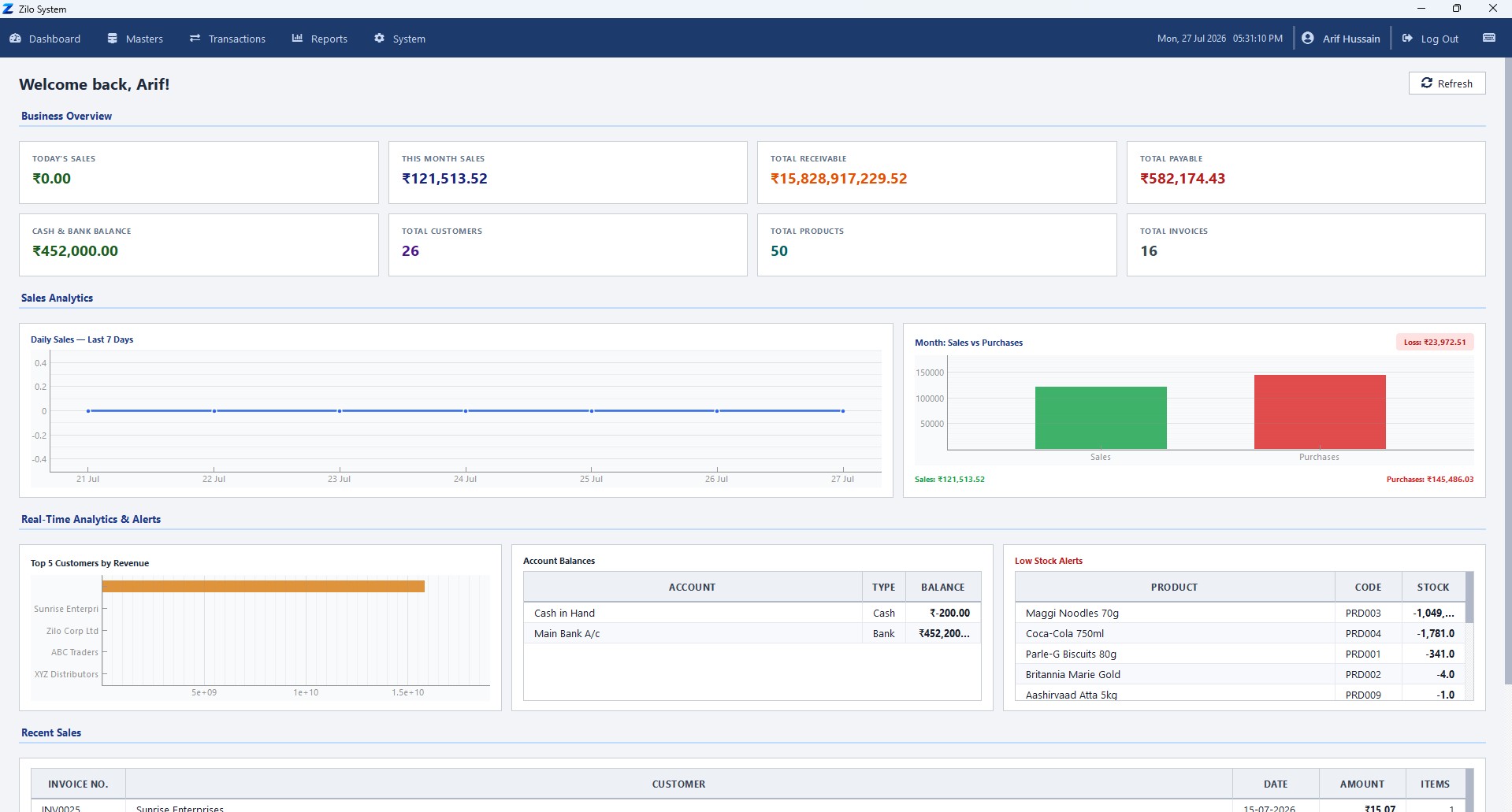Click the "₹15,828,917,229.52" Total Receivable value
Image resolution: width=1512 pixels, height=812 pixels.
click(x=839, y=179)
